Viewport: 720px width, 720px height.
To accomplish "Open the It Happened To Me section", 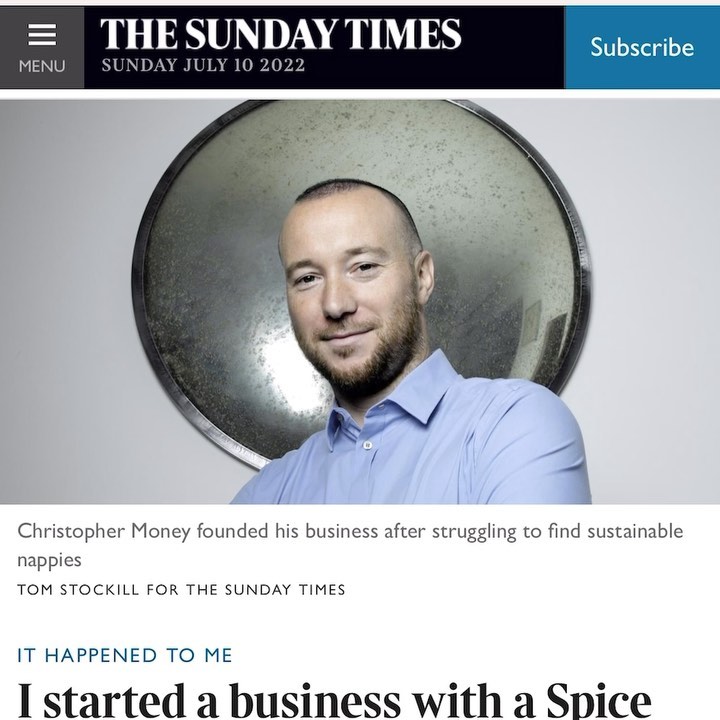I will (125, 656).
